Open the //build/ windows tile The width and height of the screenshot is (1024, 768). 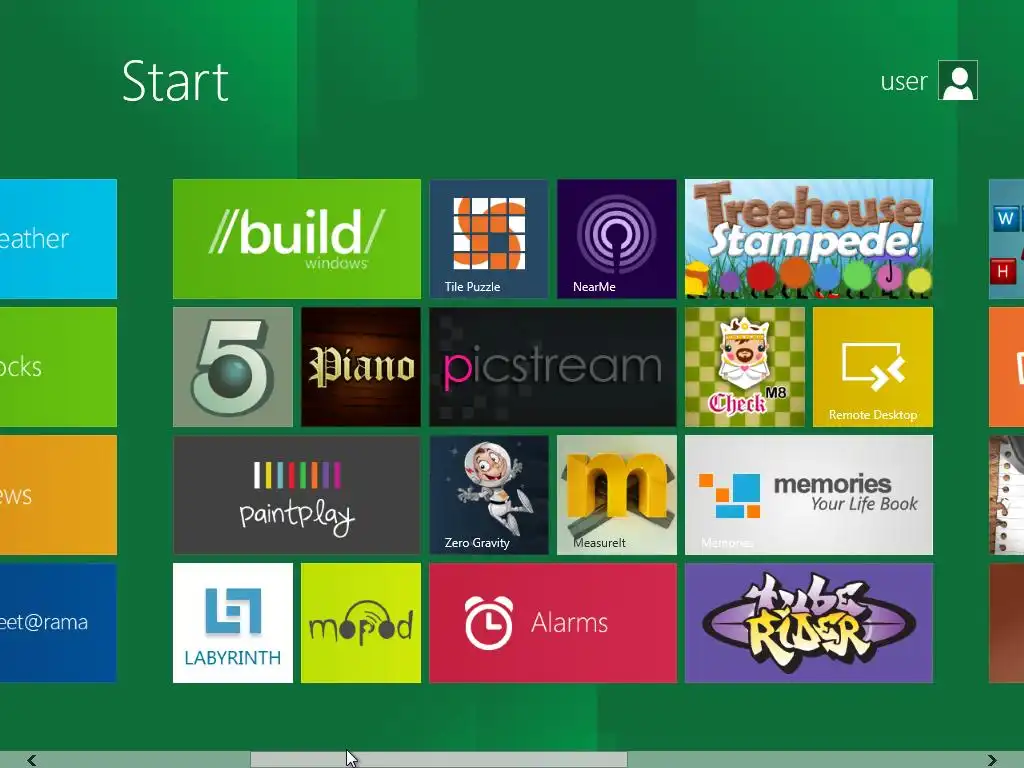click(x=296, y=238)
